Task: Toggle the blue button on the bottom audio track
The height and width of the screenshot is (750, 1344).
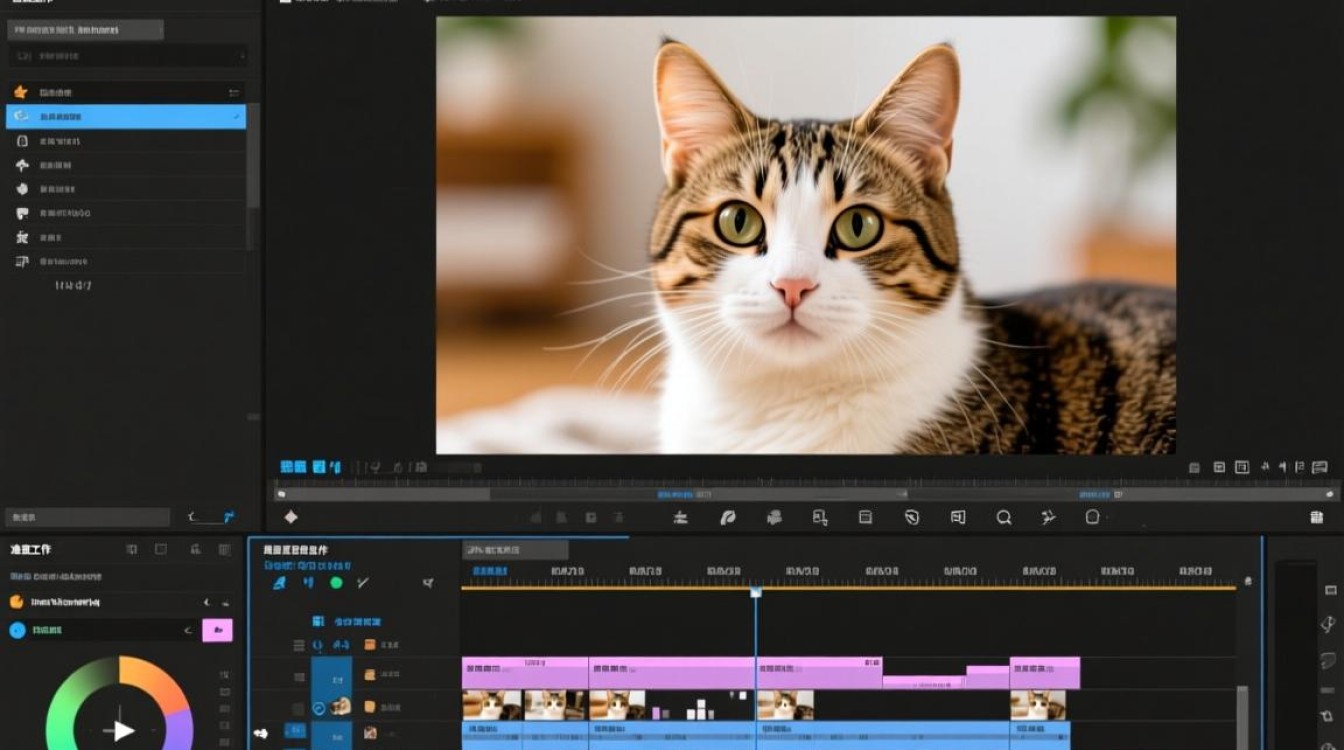Action: coord(295,731)
